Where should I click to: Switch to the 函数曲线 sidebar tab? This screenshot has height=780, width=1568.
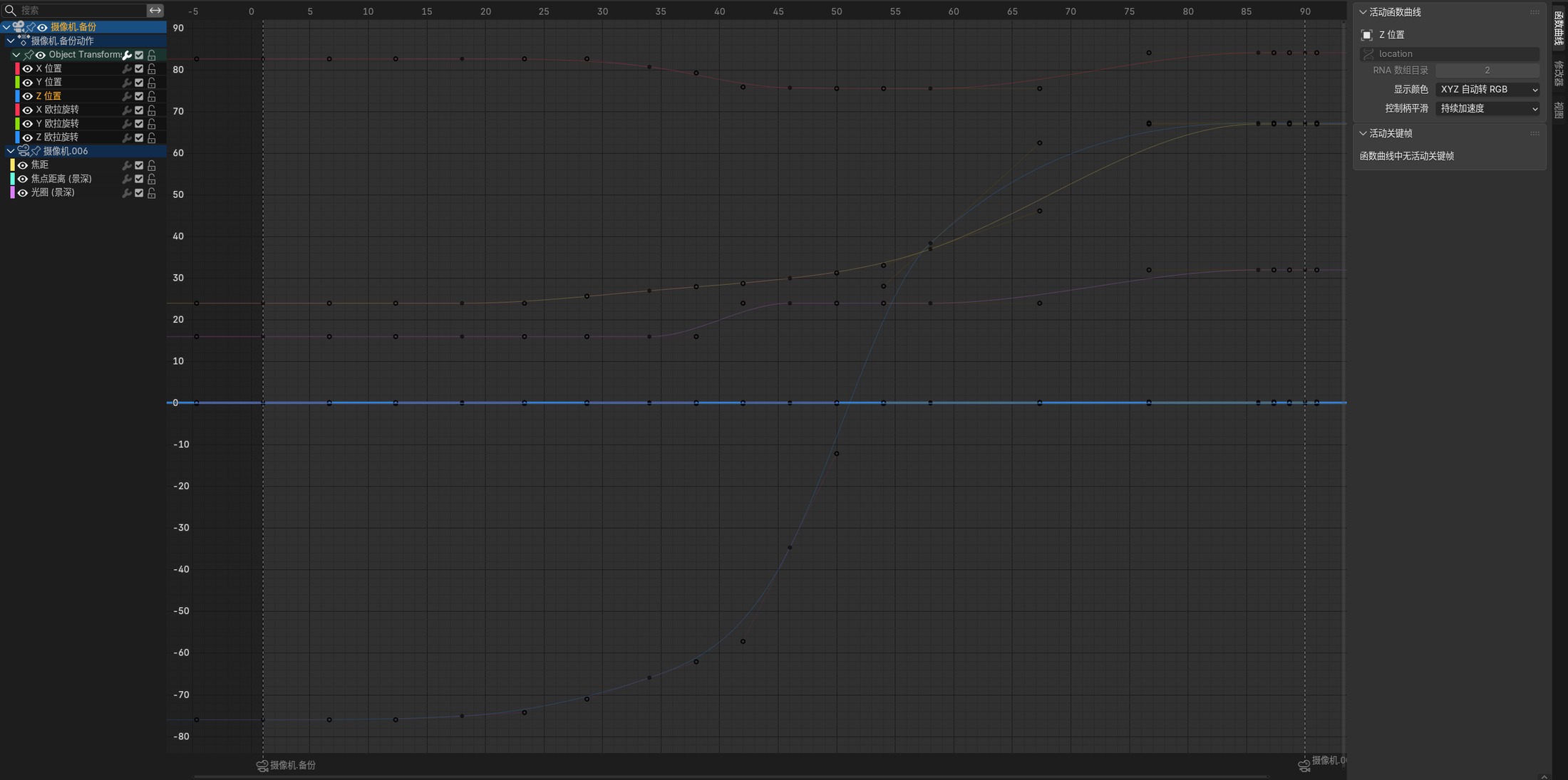(x=1559, y=28)
